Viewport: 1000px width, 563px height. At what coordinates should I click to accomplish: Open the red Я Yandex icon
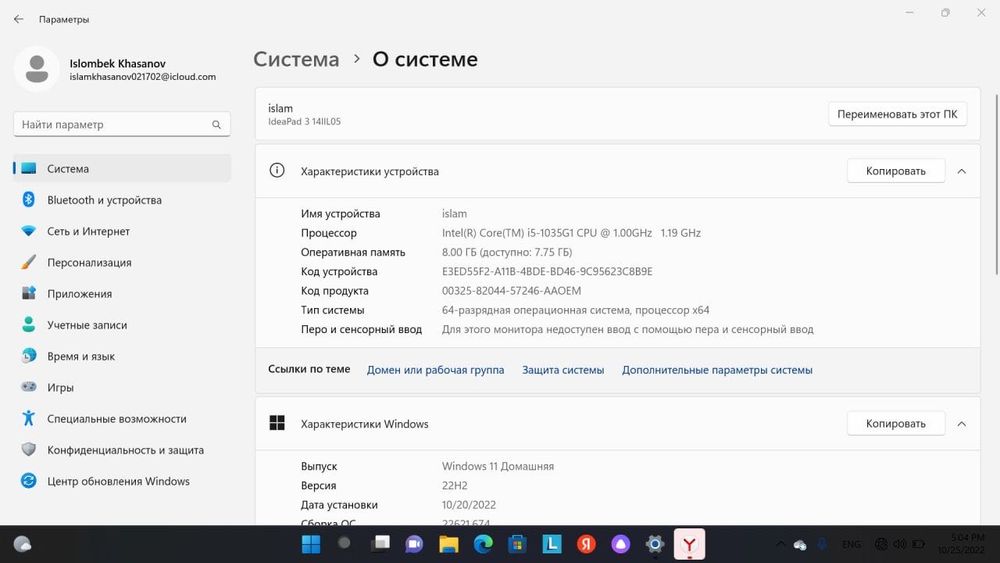586,544
